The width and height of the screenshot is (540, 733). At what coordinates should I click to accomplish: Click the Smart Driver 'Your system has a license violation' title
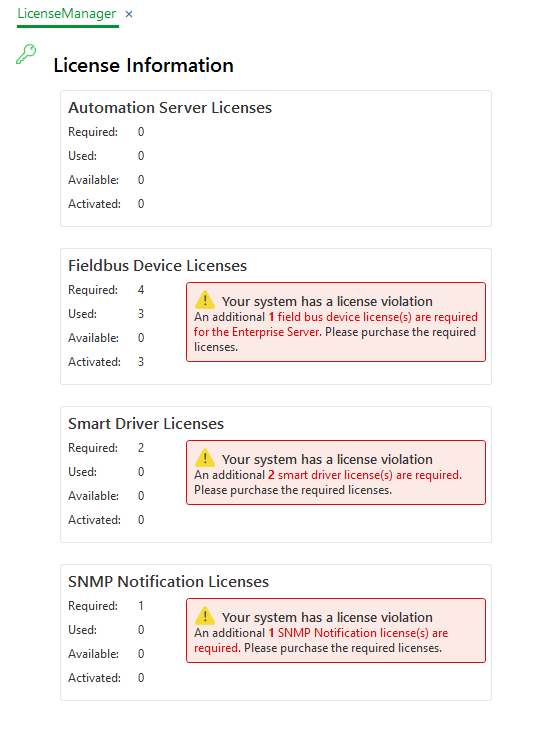coord(327,460)
